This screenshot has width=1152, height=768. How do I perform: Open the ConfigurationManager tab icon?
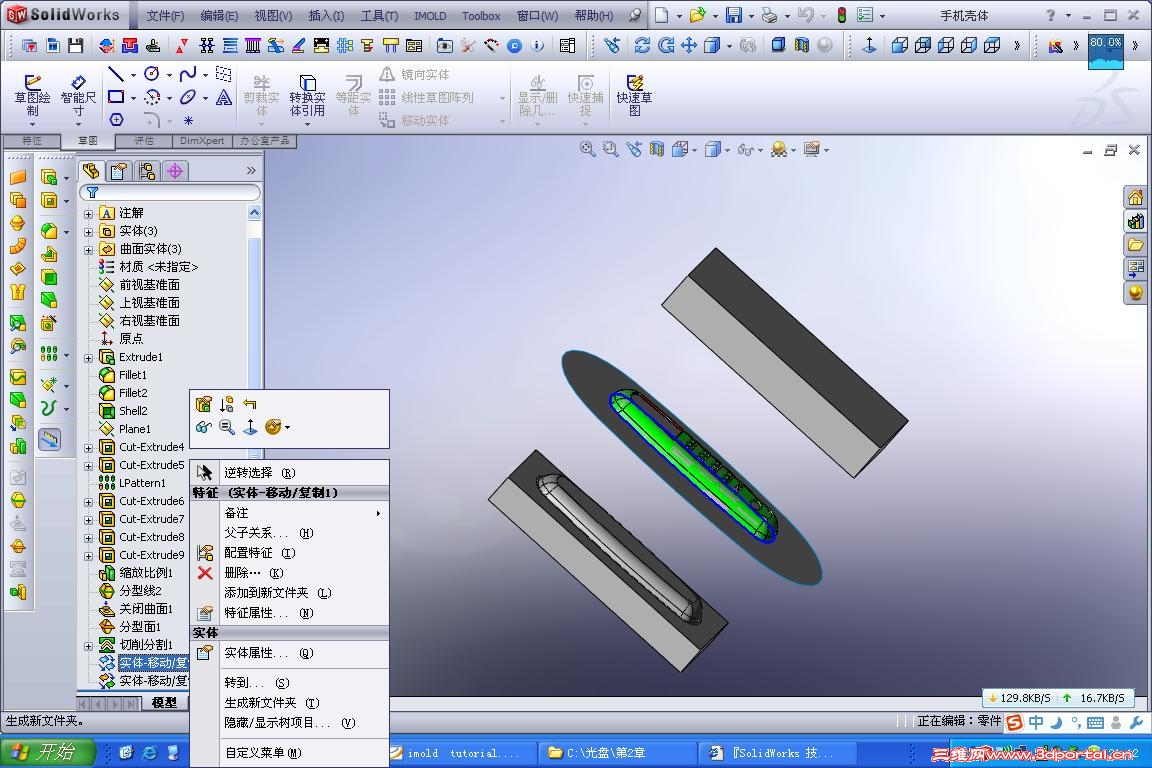[147, 171]
